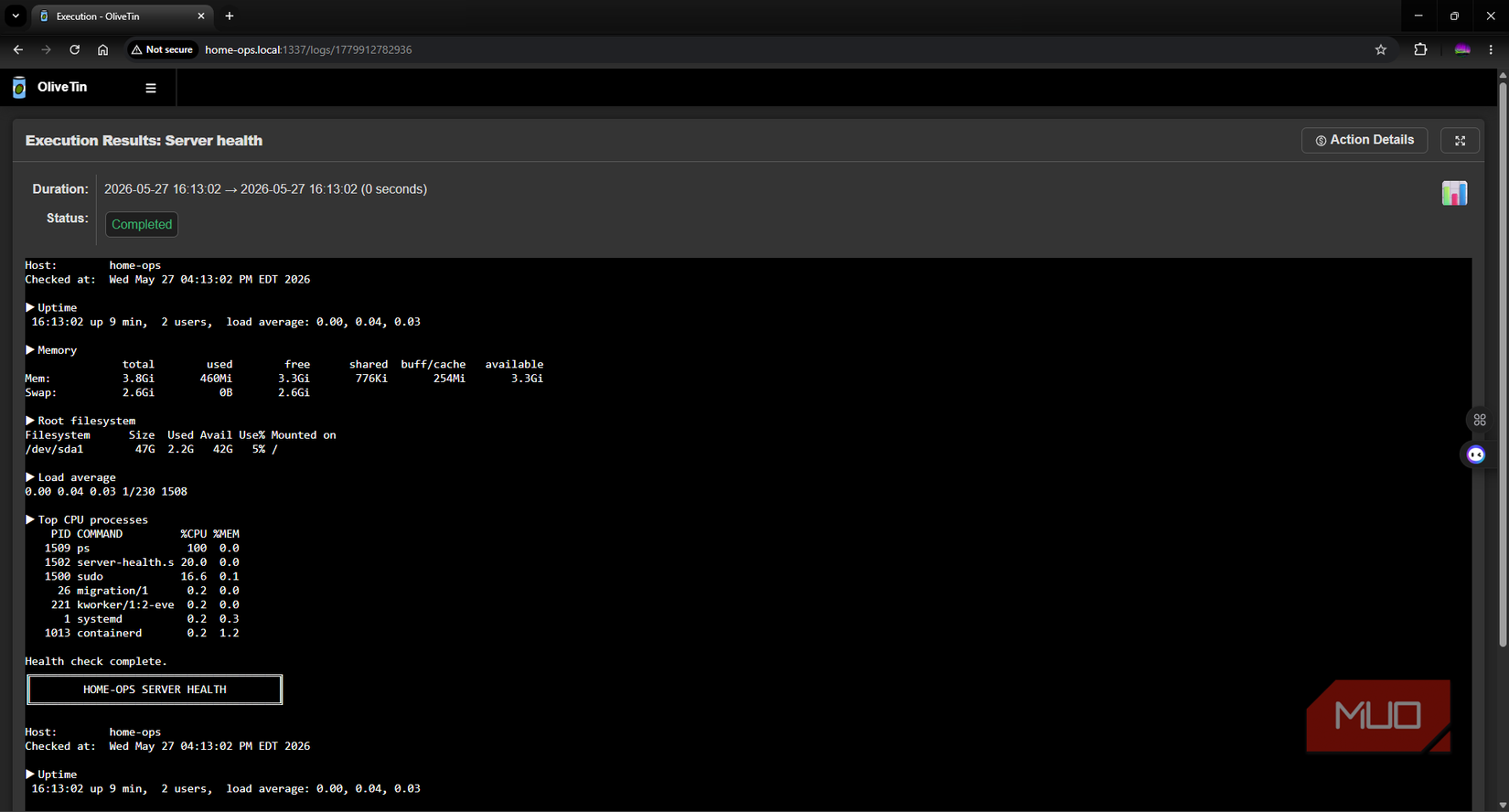Bookmark this page with the star icon
The width and height of the screenshot is (1509, 812).
pos(1381,49)
